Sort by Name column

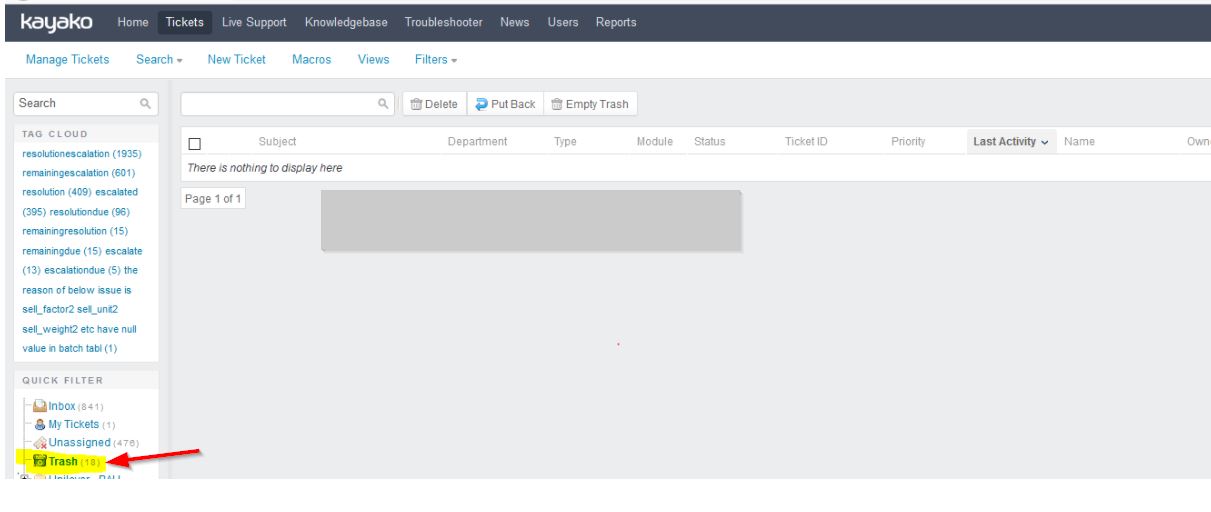click(x=1079, y=142)
